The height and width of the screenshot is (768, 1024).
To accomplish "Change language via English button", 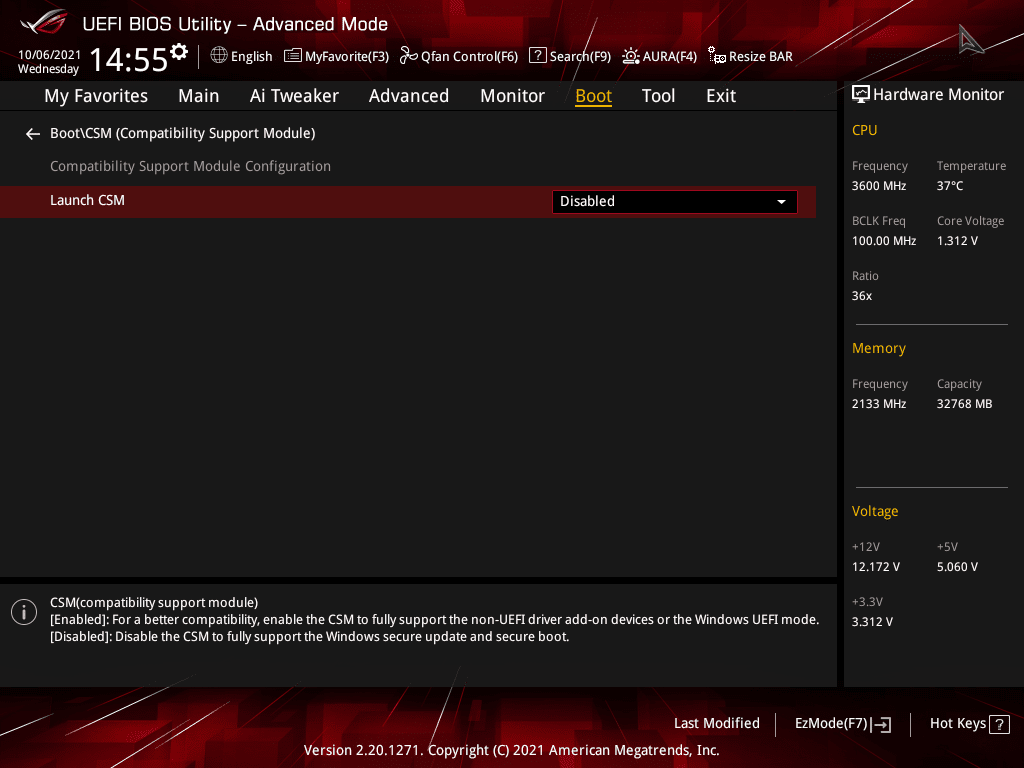I will pos(242,56).
